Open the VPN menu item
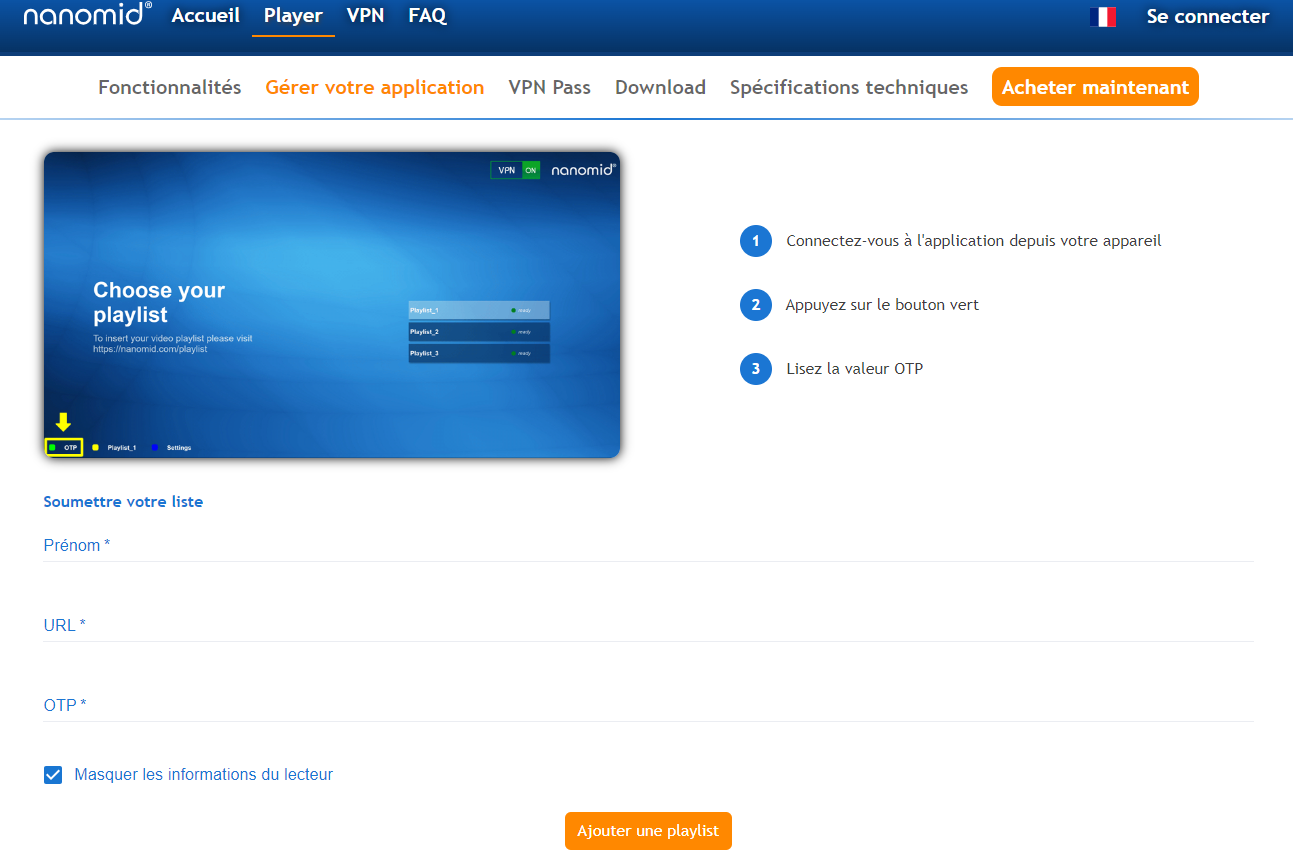 pos(365,16)
